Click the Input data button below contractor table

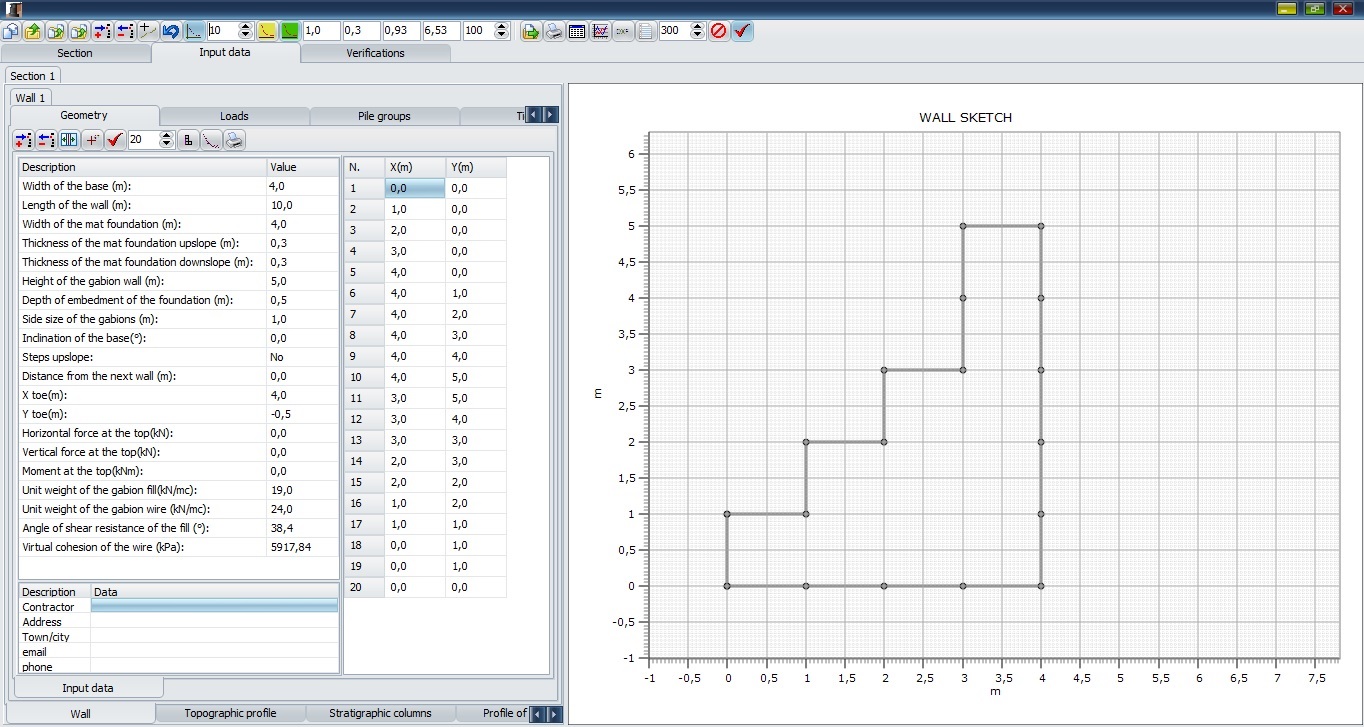88,688
